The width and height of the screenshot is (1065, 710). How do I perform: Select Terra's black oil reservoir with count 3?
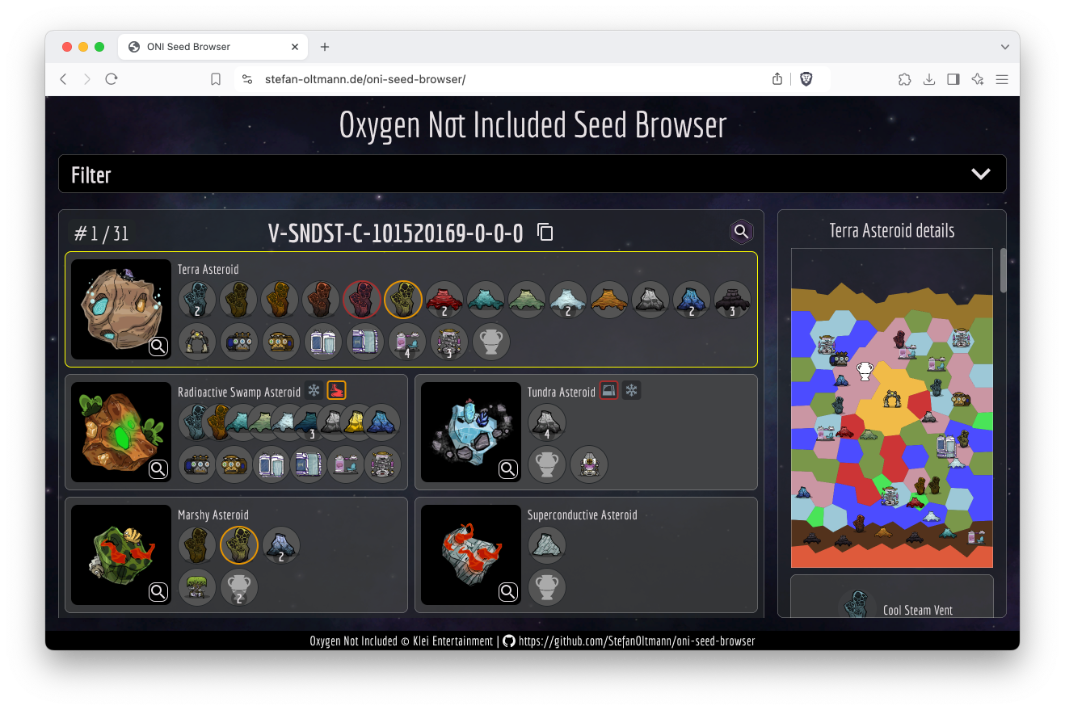[x=732, y=300]
